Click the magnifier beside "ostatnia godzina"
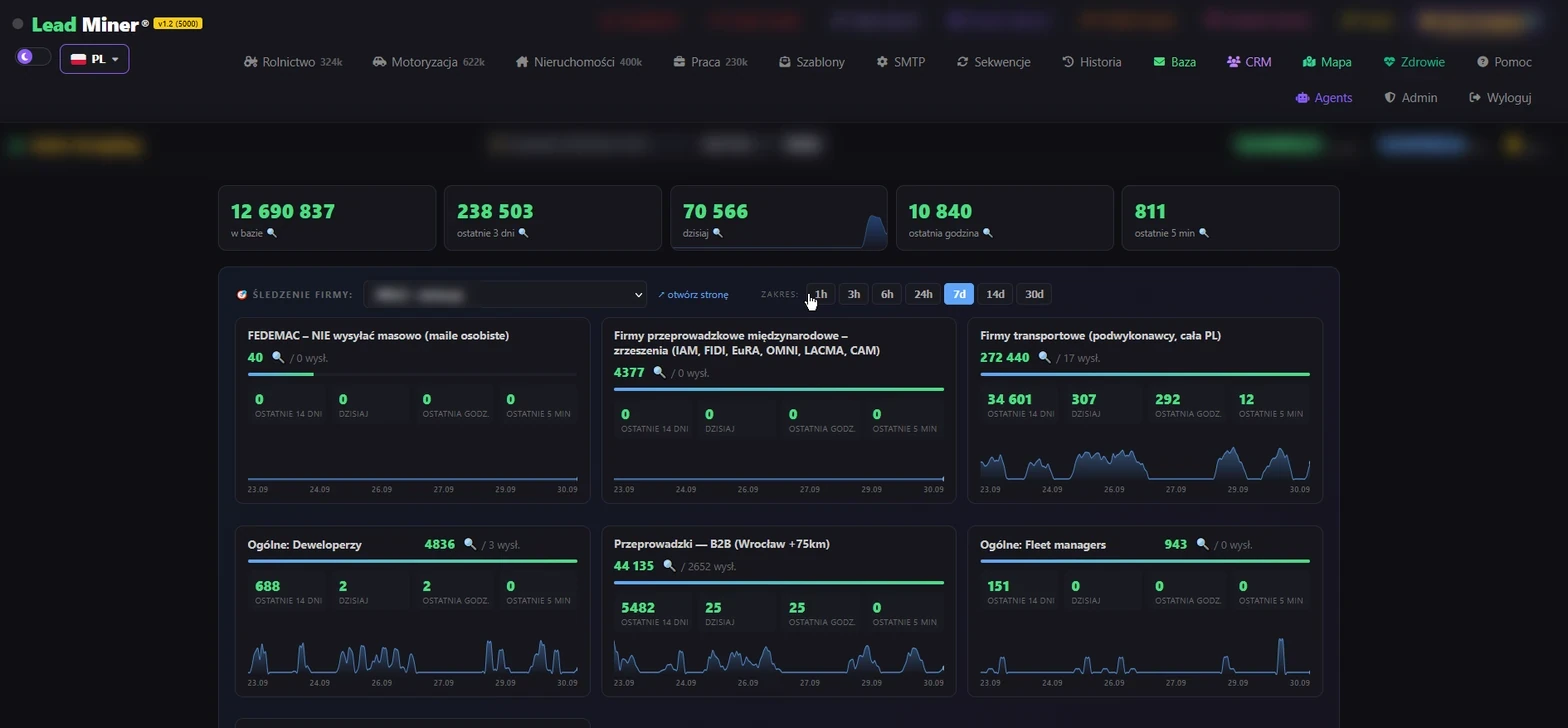 (988, 233)
